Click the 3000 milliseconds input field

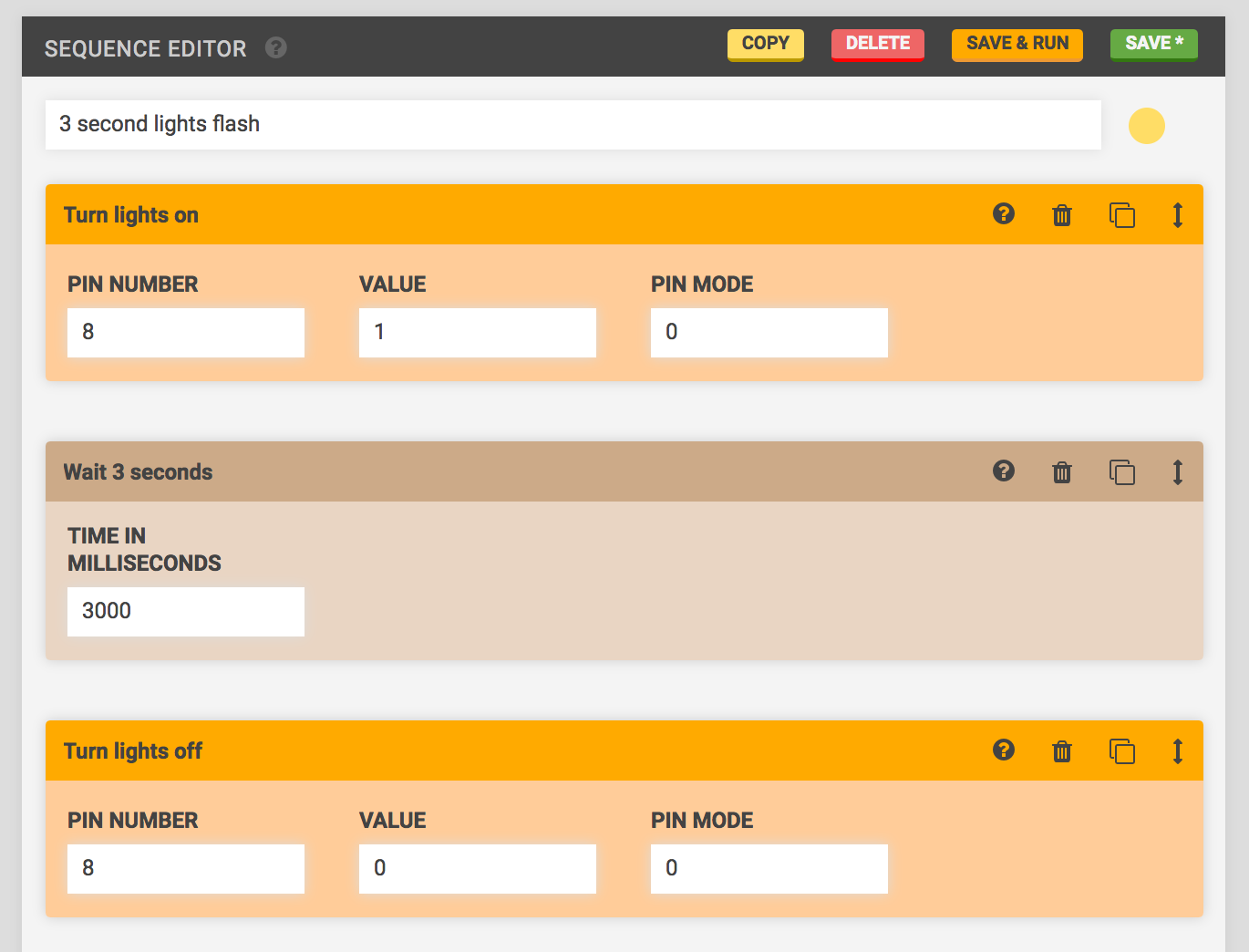[x=186, y=611]
